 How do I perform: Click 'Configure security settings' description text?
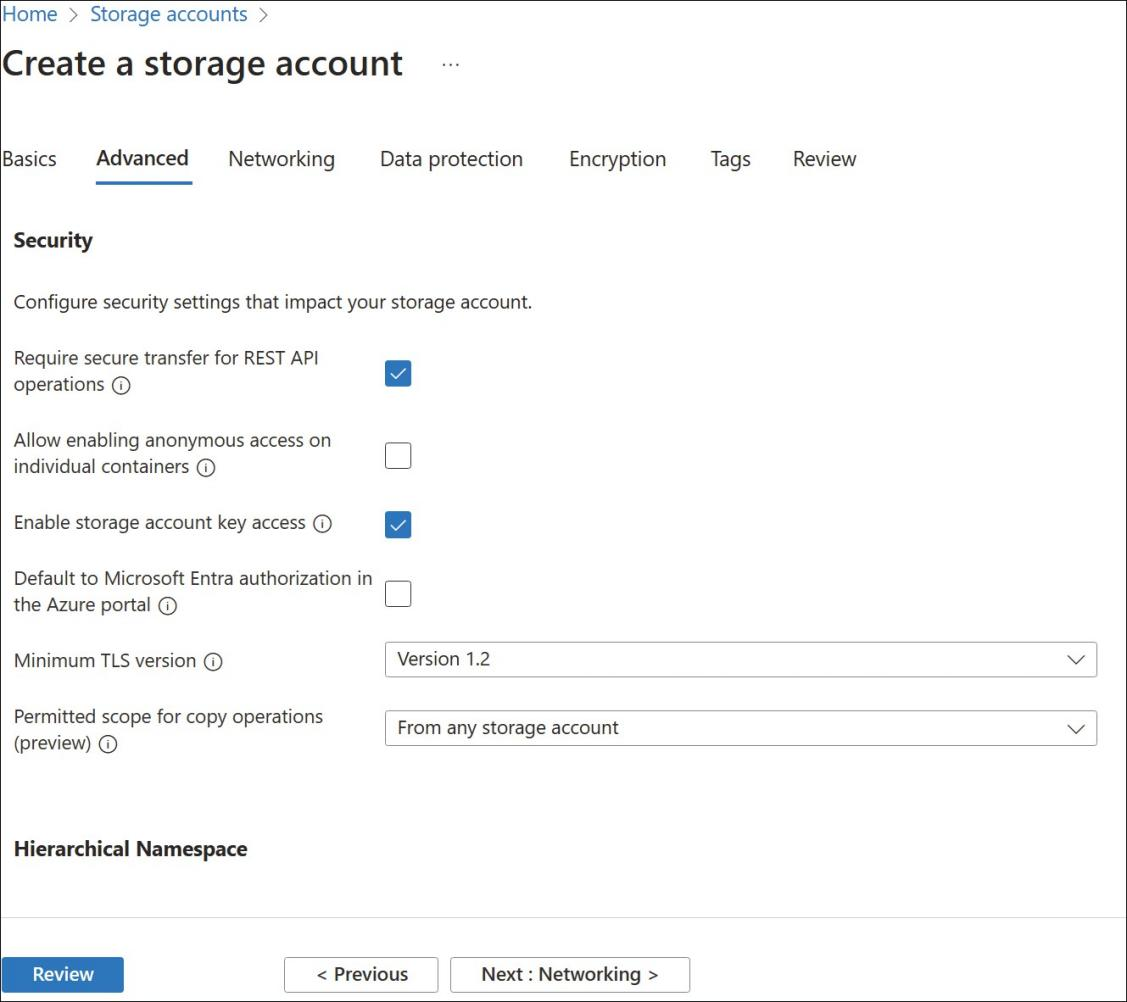(272, 302)
